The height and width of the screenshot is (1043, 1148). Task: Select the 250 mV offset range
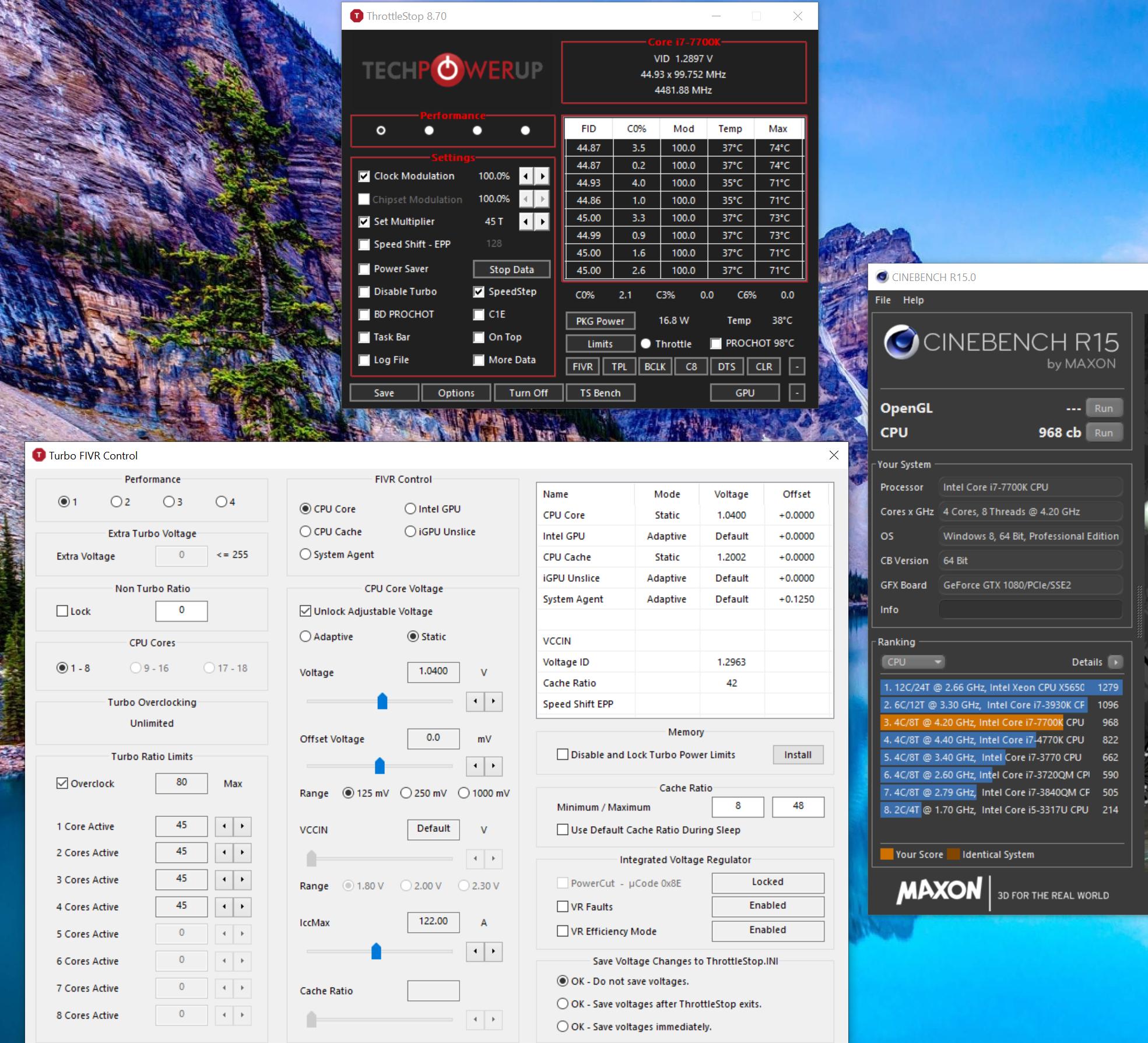(x=406, y=793)
